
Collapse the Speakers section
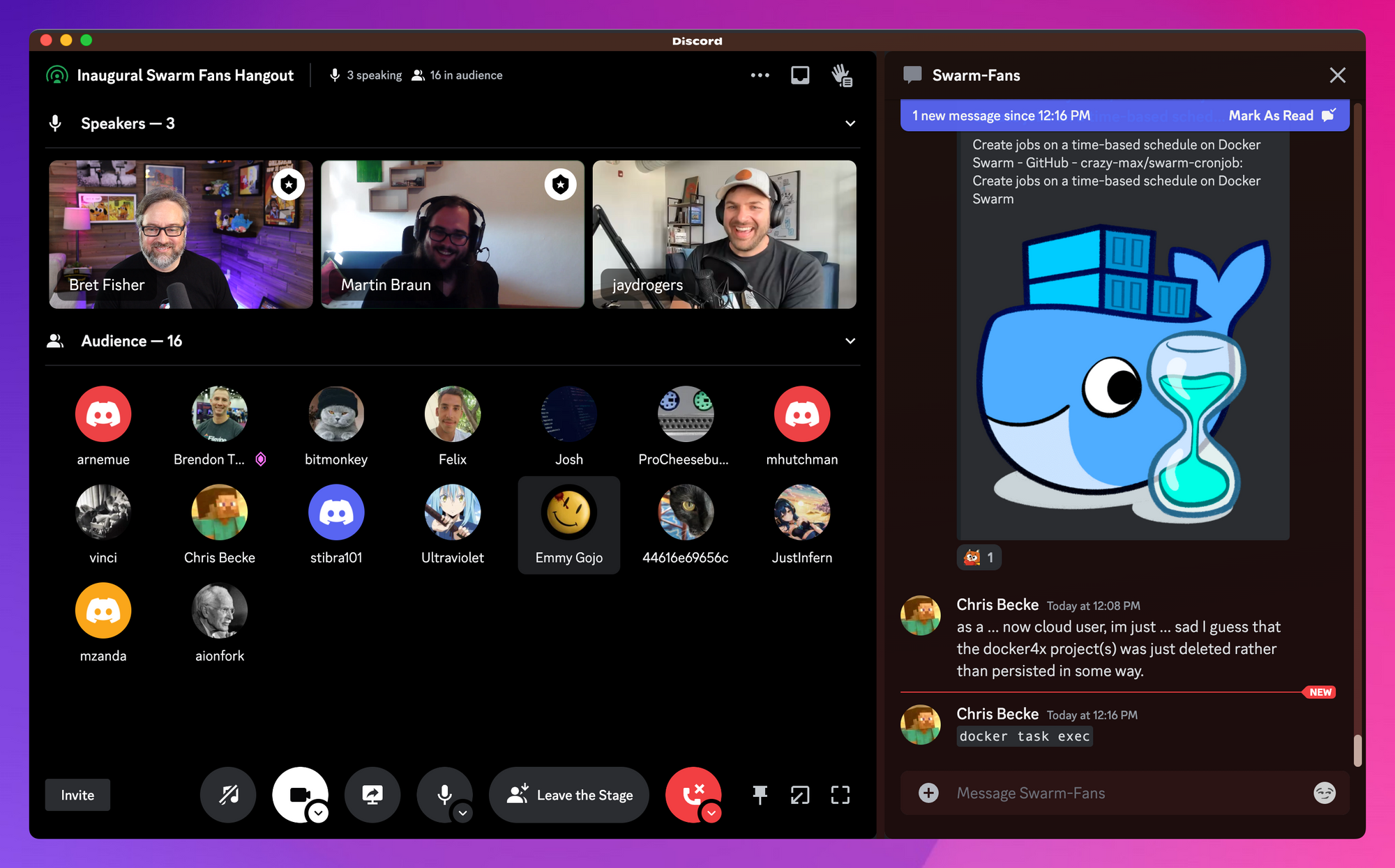click(x=850, y=123)
